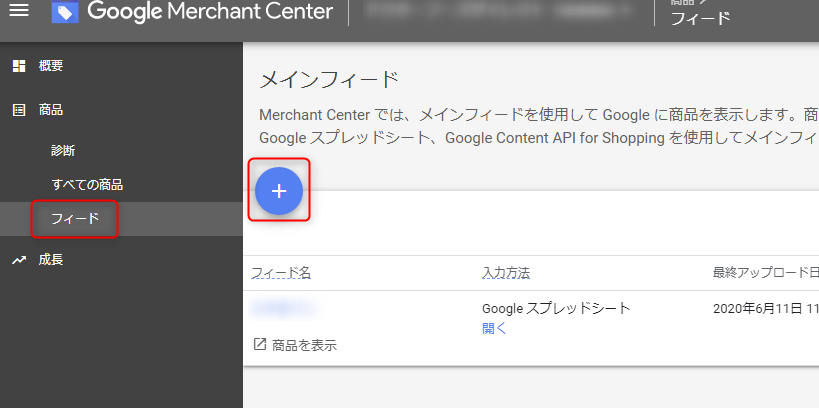Viewport: 819px width, 408px height.
Task: Click 商品を表示 link
Action: (x=304, y=345)
